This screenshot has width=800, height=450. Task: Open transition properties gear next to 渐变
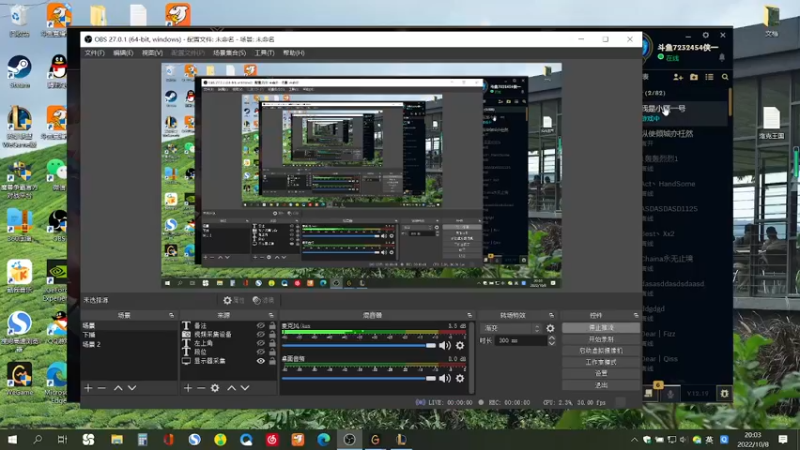click(550, 329)
